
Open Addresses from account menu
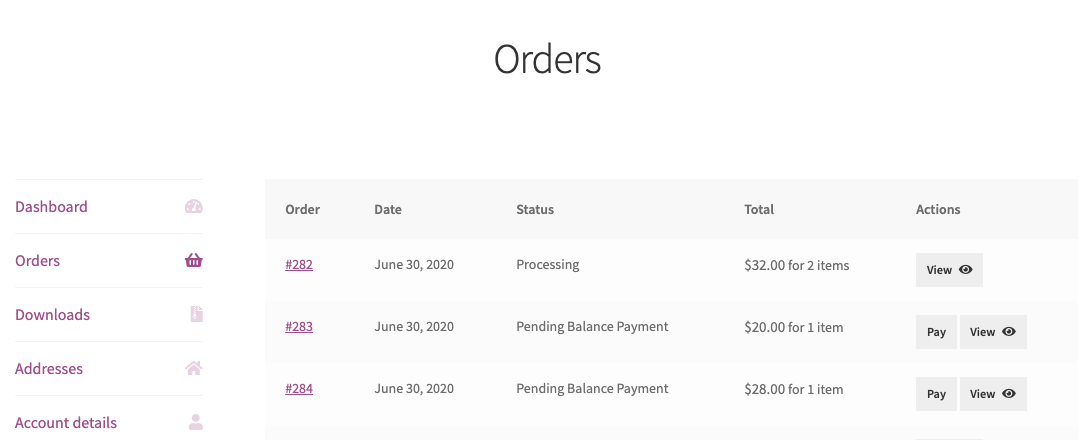(49, 369)
